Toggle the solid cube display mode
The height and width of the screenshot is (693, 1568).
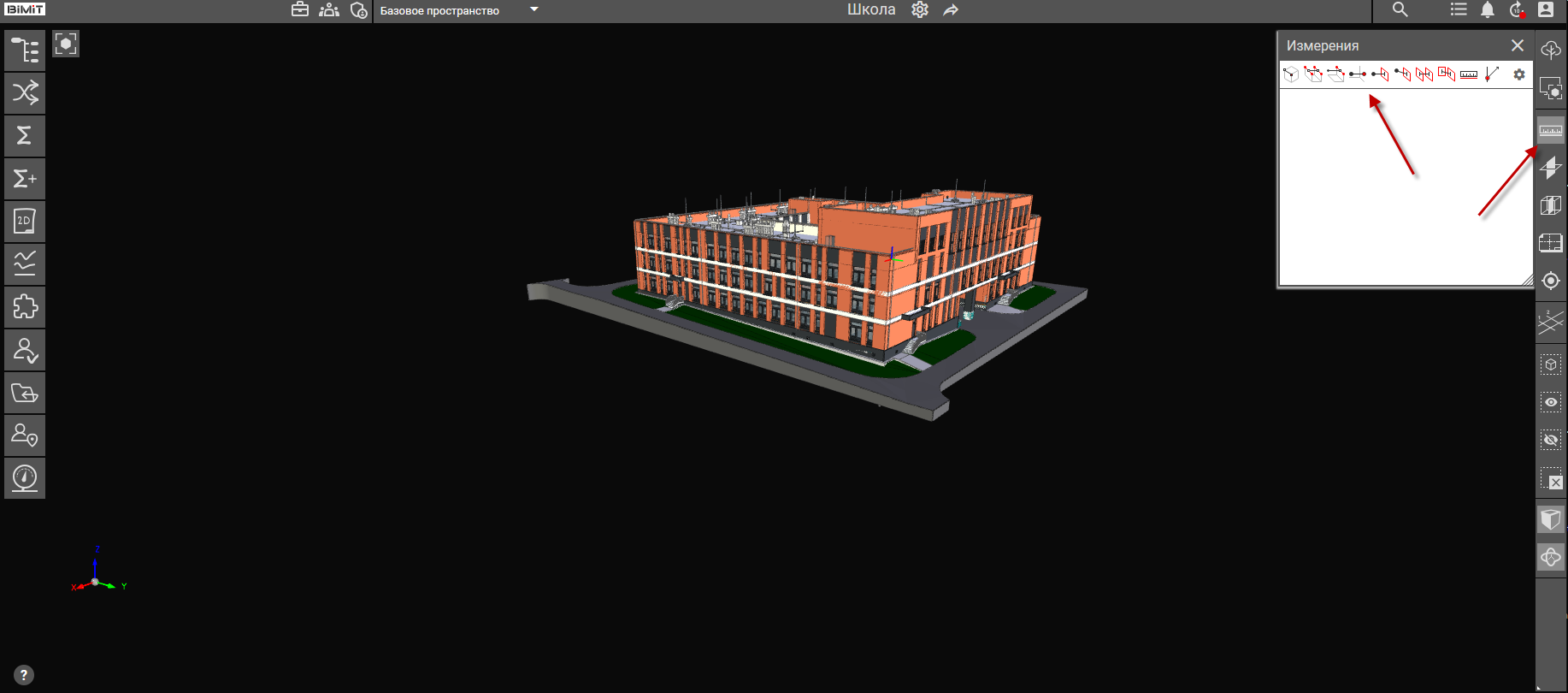(x=1550, y=519)
